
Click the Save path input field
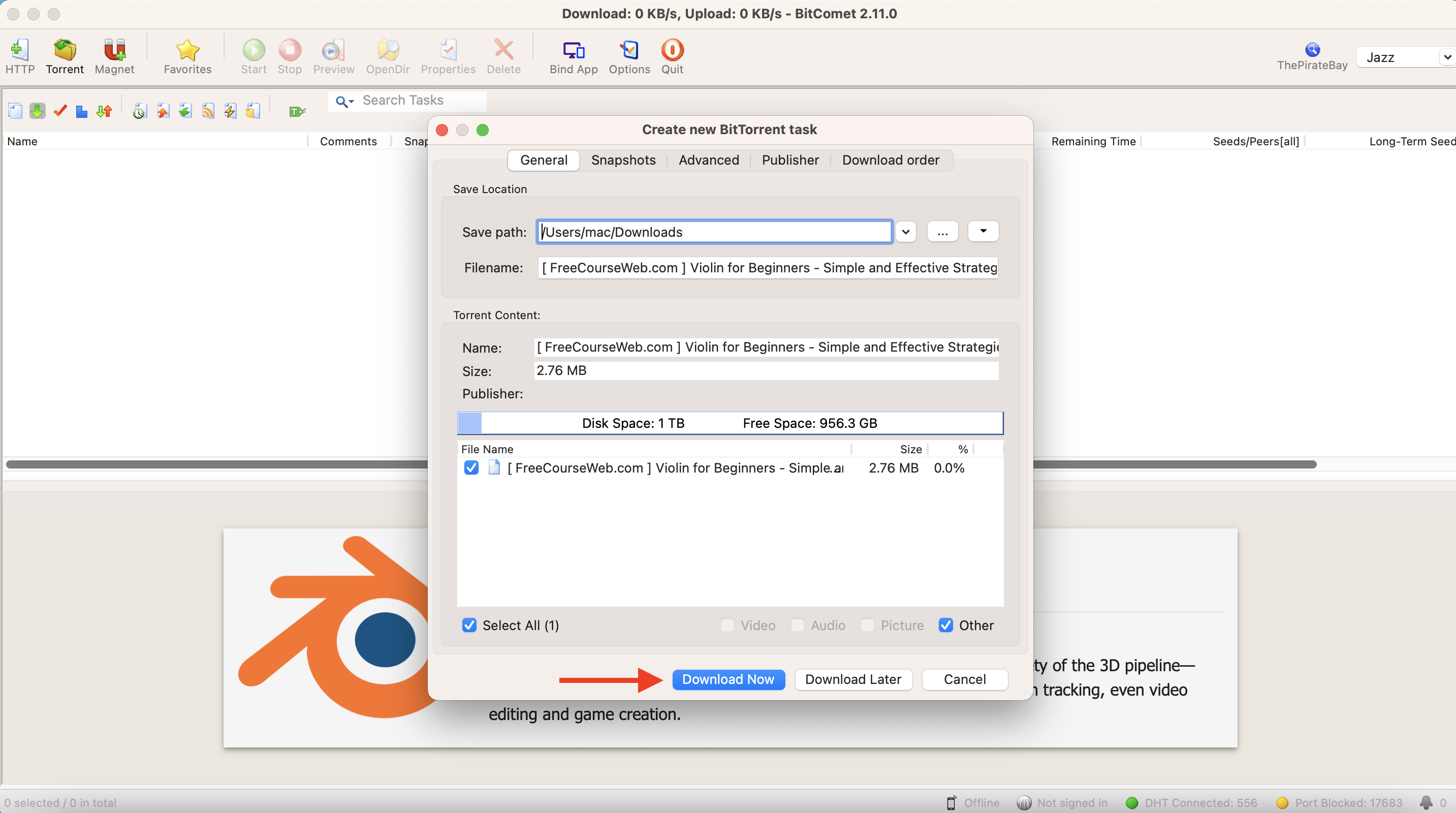coord(714,232)
